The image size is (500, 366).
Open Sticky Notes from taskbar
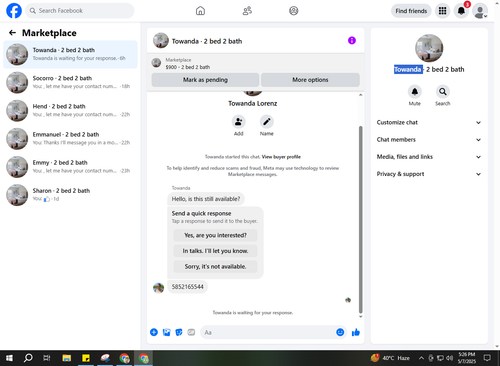86,358
